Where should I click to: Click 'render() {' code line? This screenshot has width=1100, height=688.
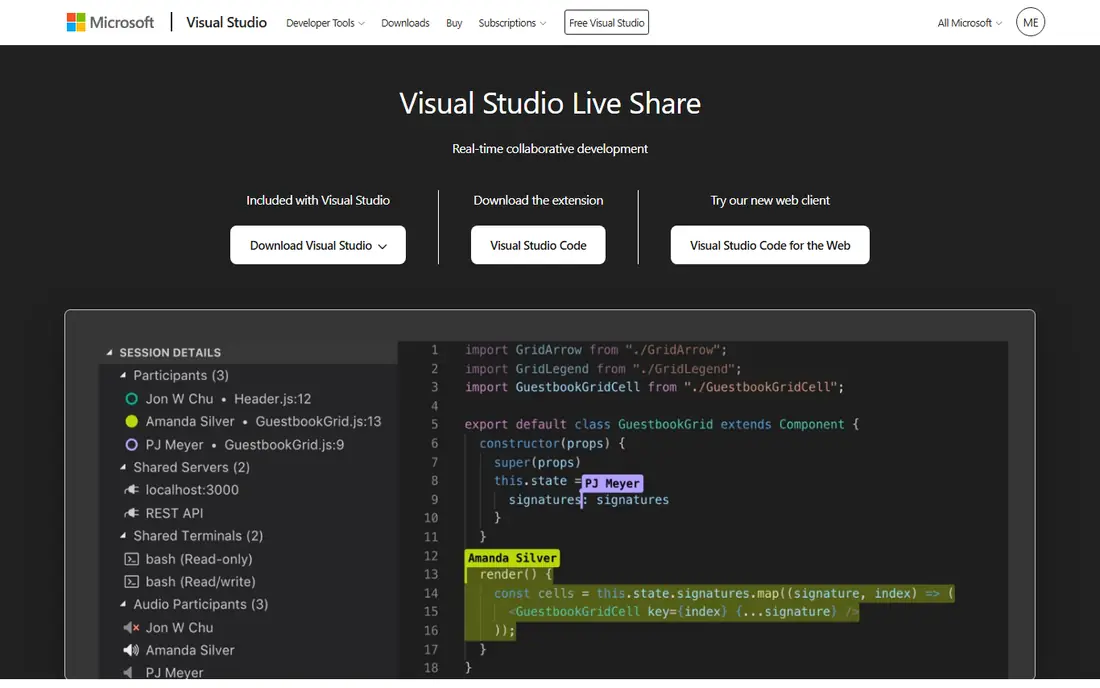[x=515, y=574]
